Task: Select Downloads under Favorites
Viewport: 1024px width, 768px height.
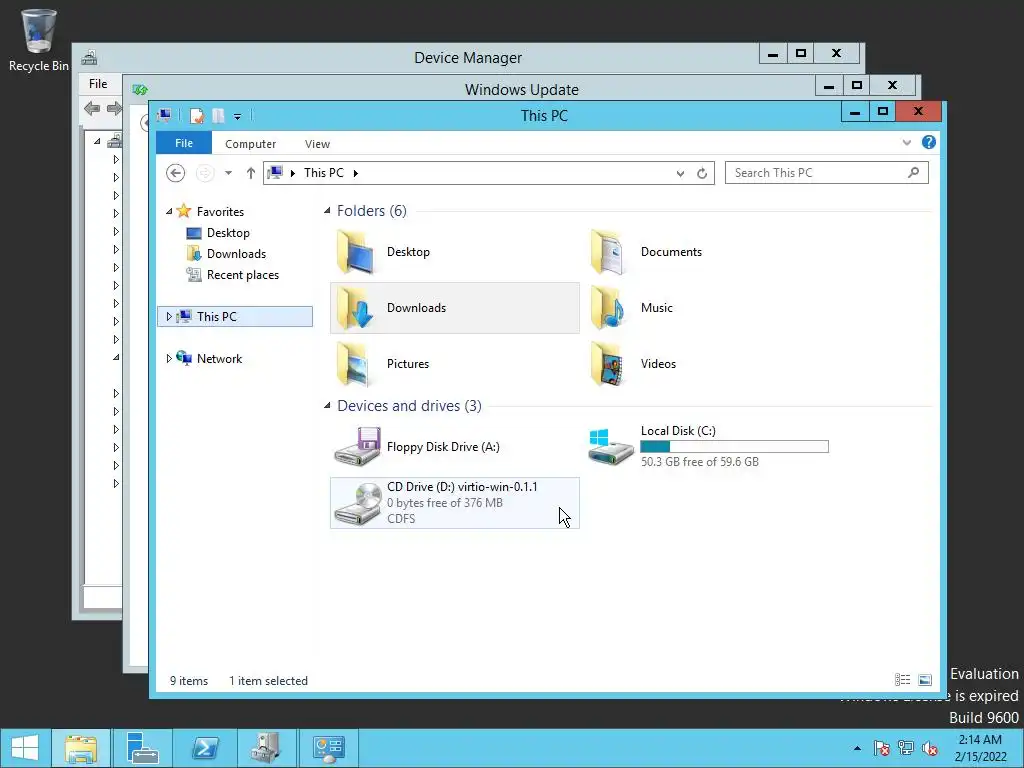Action: click(236, 254)
